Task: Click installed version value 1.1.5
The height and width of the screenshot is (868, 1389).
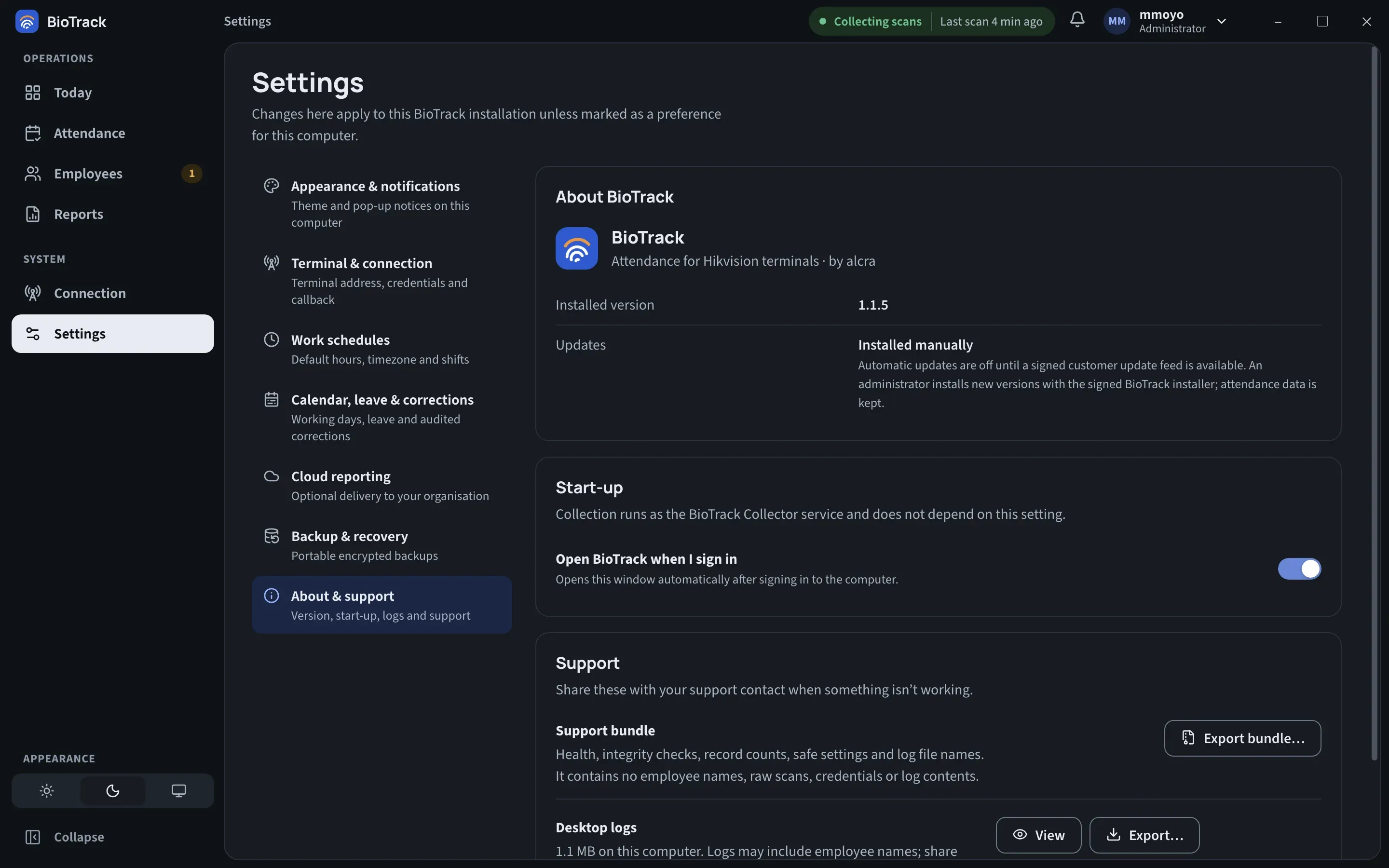Action: coord(872,305)
